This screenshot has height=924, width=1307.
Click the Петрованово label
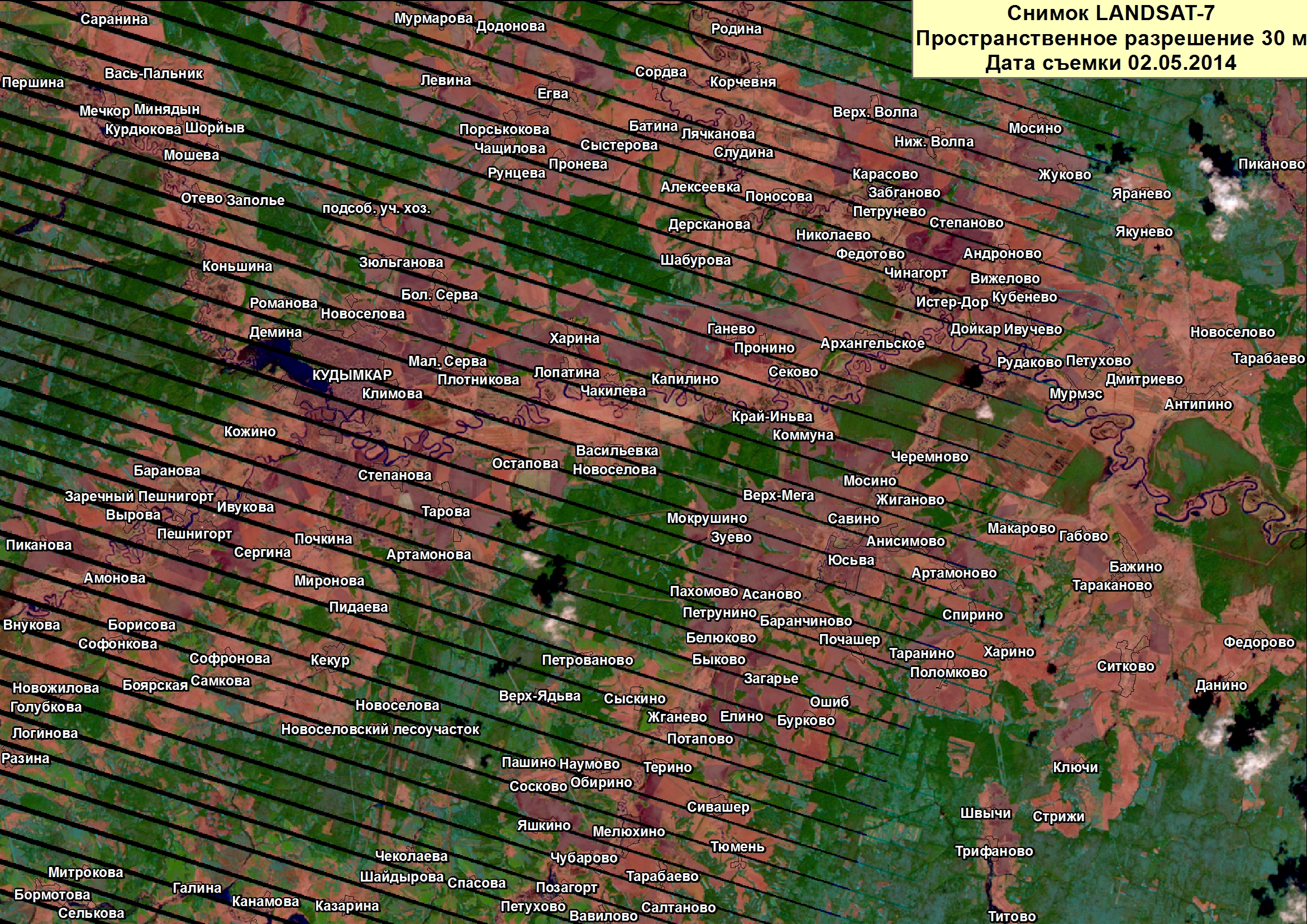[x=588, y=660]
